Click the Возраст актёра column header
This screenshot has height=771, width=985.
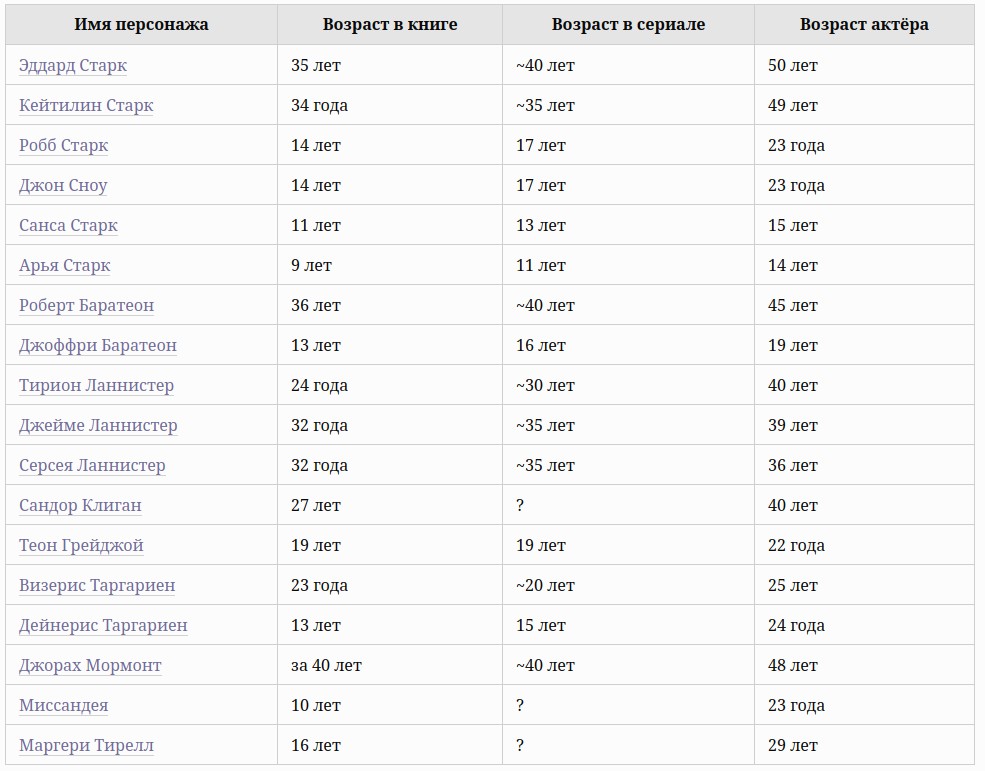[864, 25]
